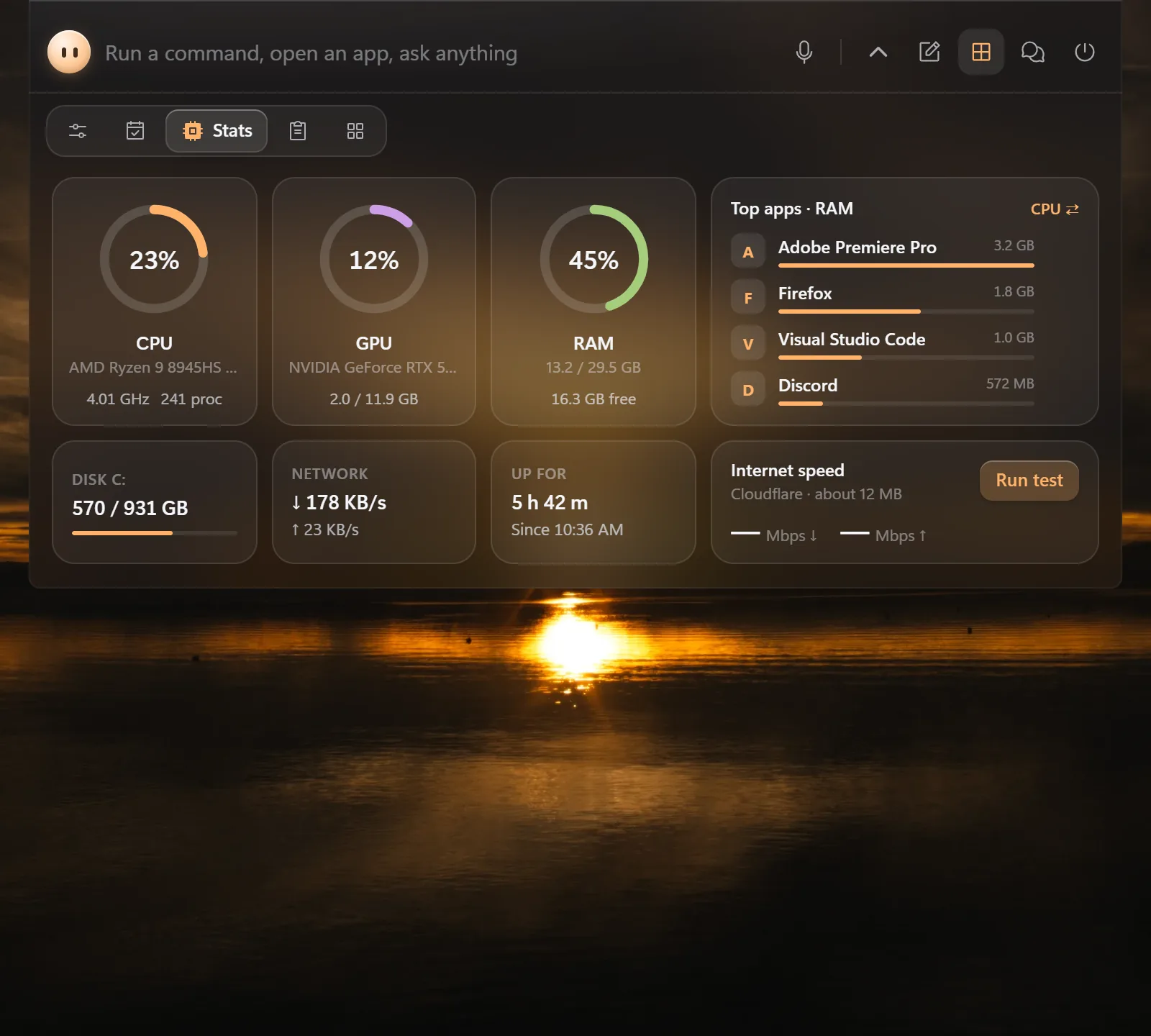Click the NVIDIA GeForce RTX label
This screenshot has width=1151, height=1036.
tap(373, 368)
